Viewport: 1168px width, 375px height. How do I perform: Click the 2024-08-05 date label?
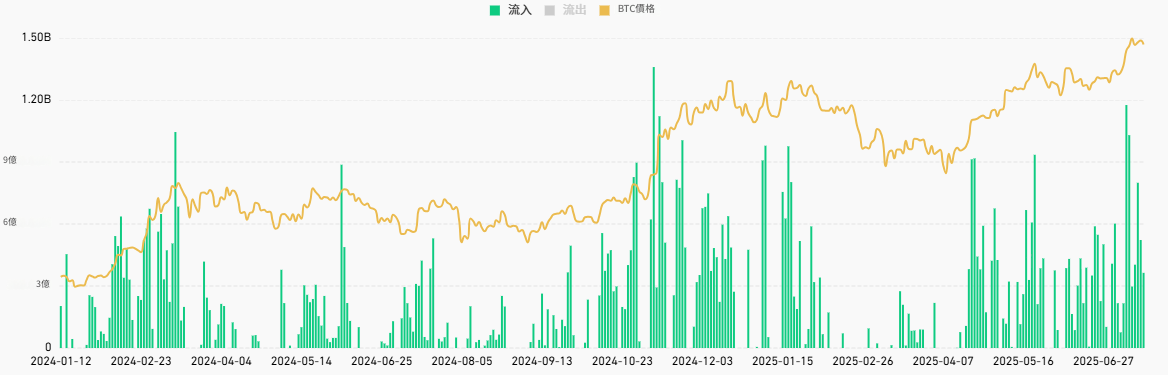(461, 361)
